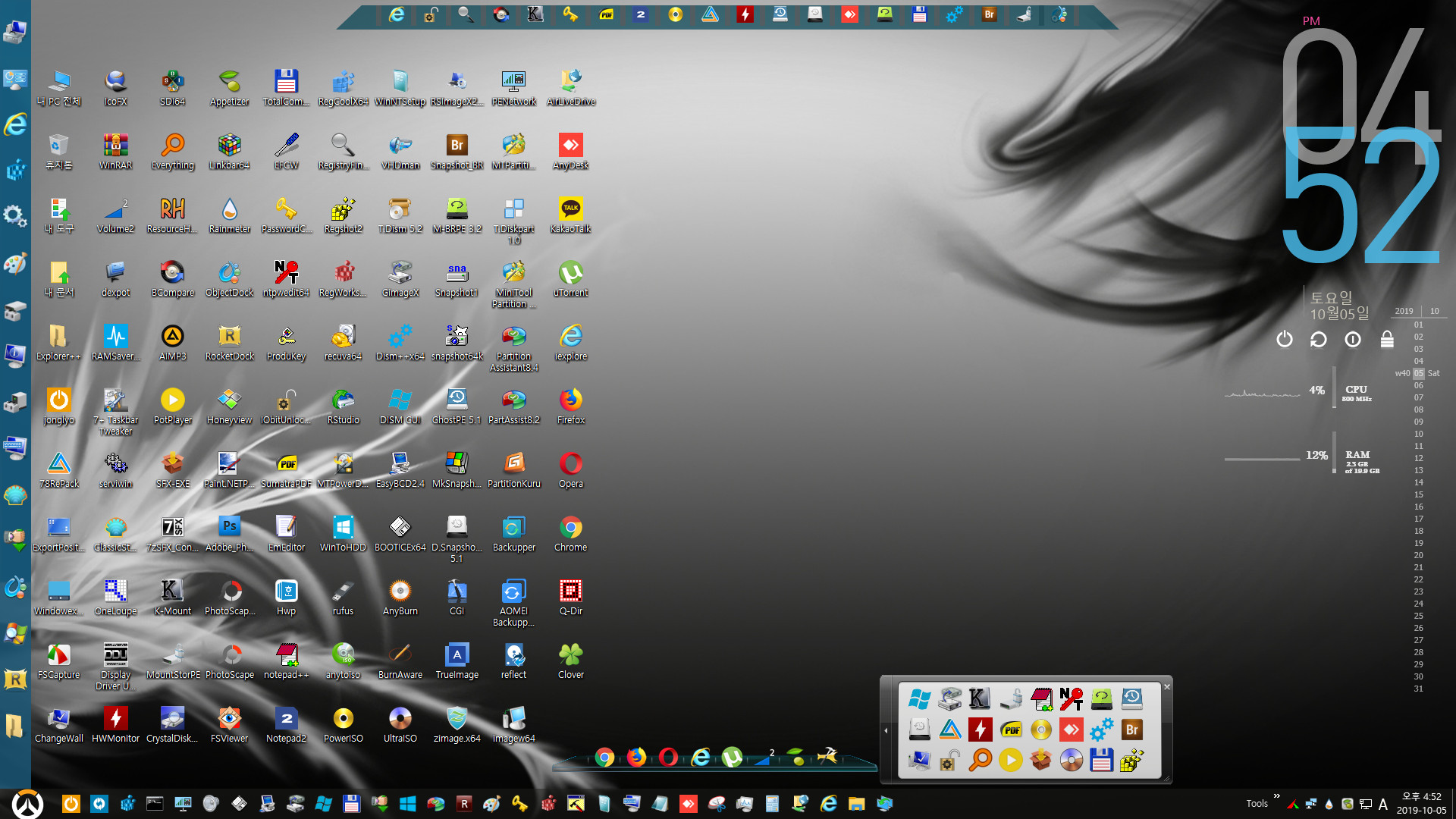The height and width of the screenshot is (819, 1456).
Task: Open the Q-Dir desktop shortcut
Action: point(570,597)
